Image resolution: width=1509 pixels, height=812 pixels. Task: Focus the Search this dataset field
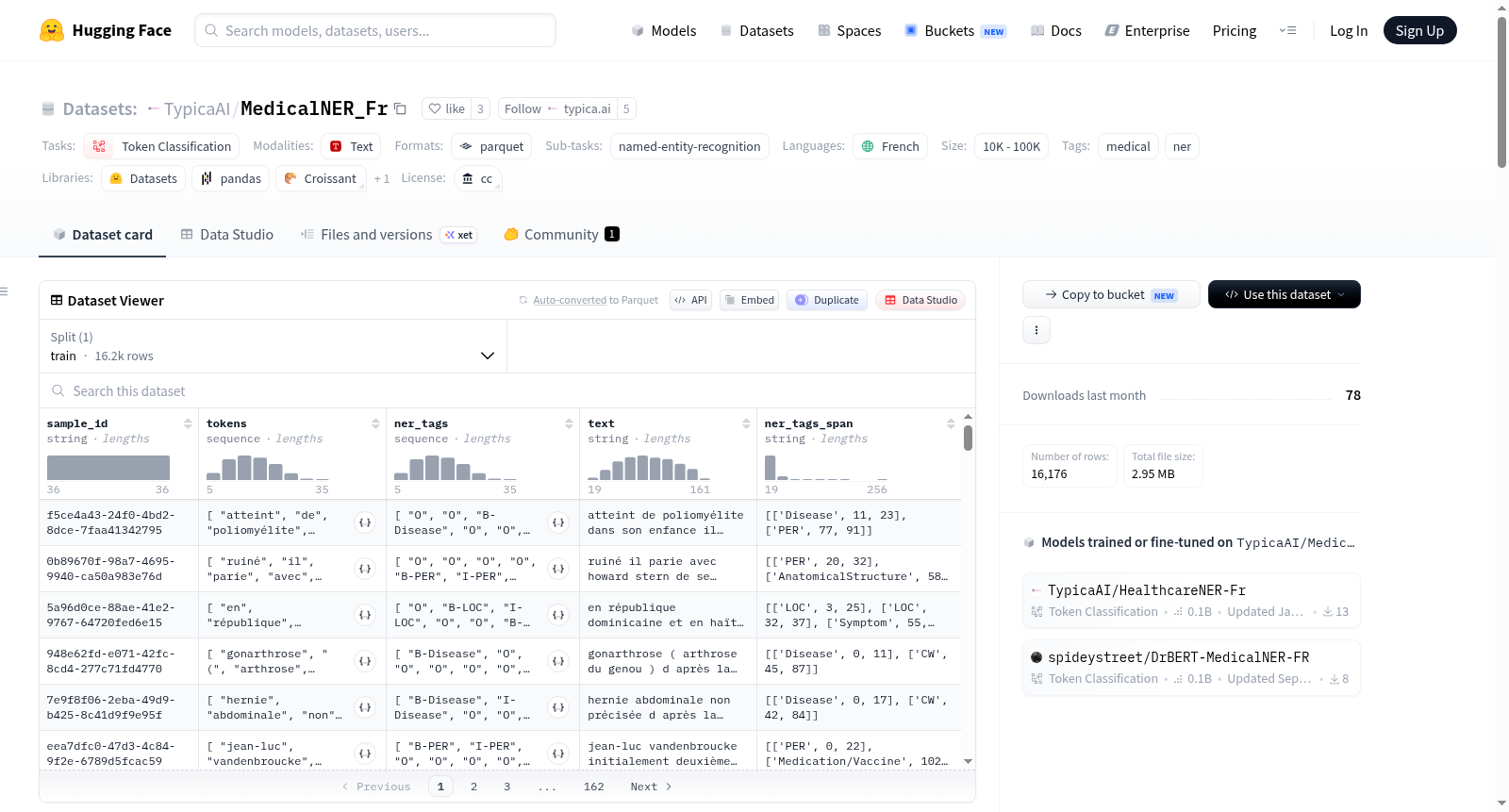(507, 390)
